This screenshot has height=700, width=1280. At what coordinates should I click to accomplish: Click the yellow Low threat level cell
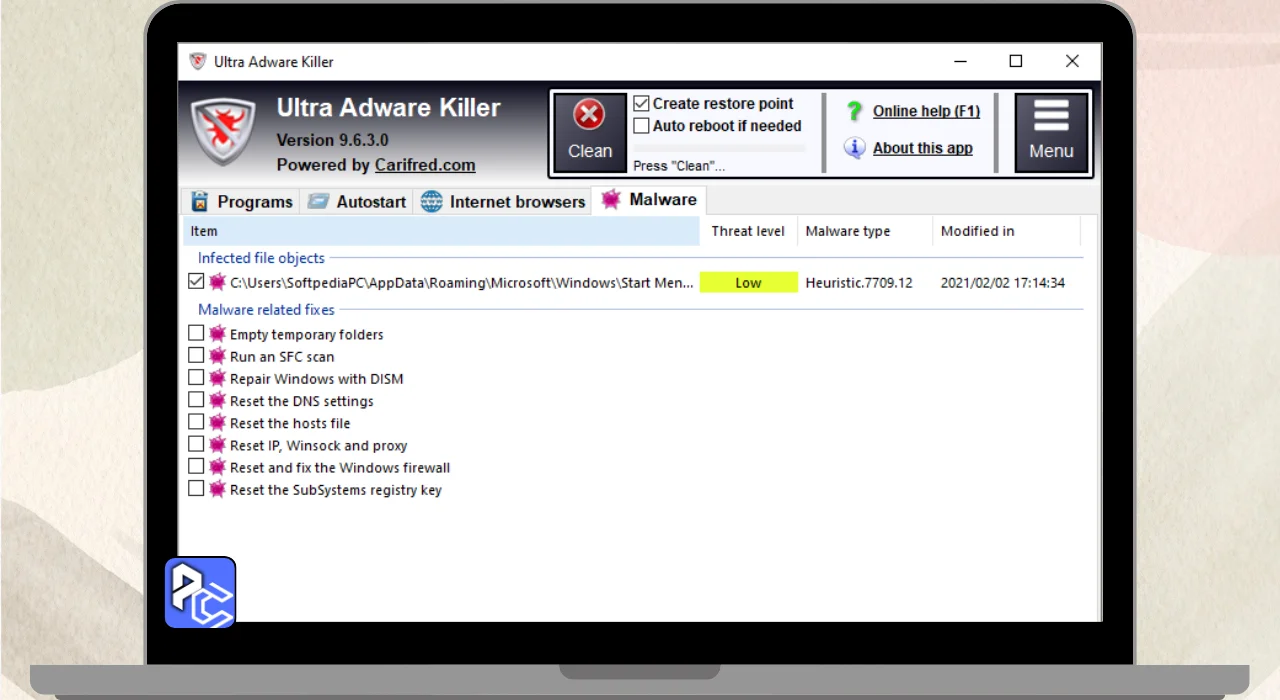point(749,283)
